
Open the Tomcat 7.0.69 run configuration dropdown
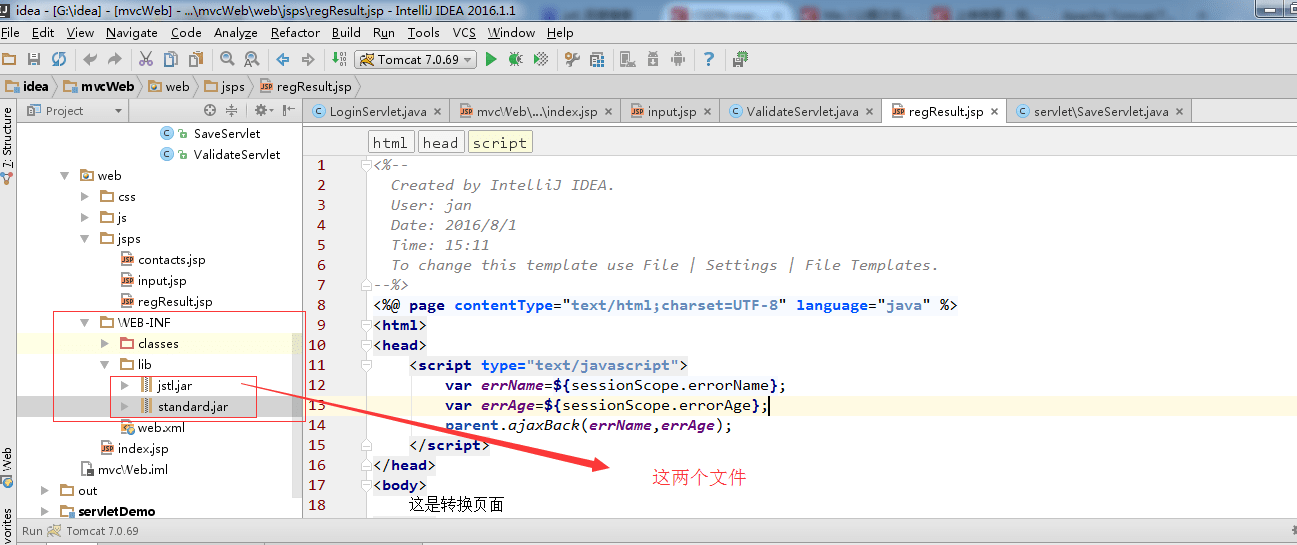(x=414, y=59)
